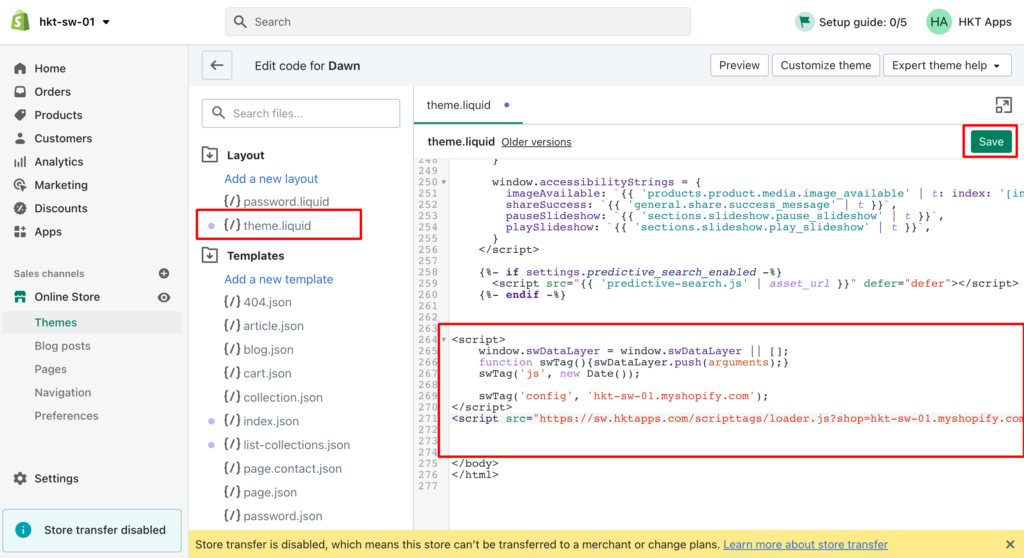The image size is (1024, 558).
Task: Click the Online Store shop icon
Action: pos(20,297)
